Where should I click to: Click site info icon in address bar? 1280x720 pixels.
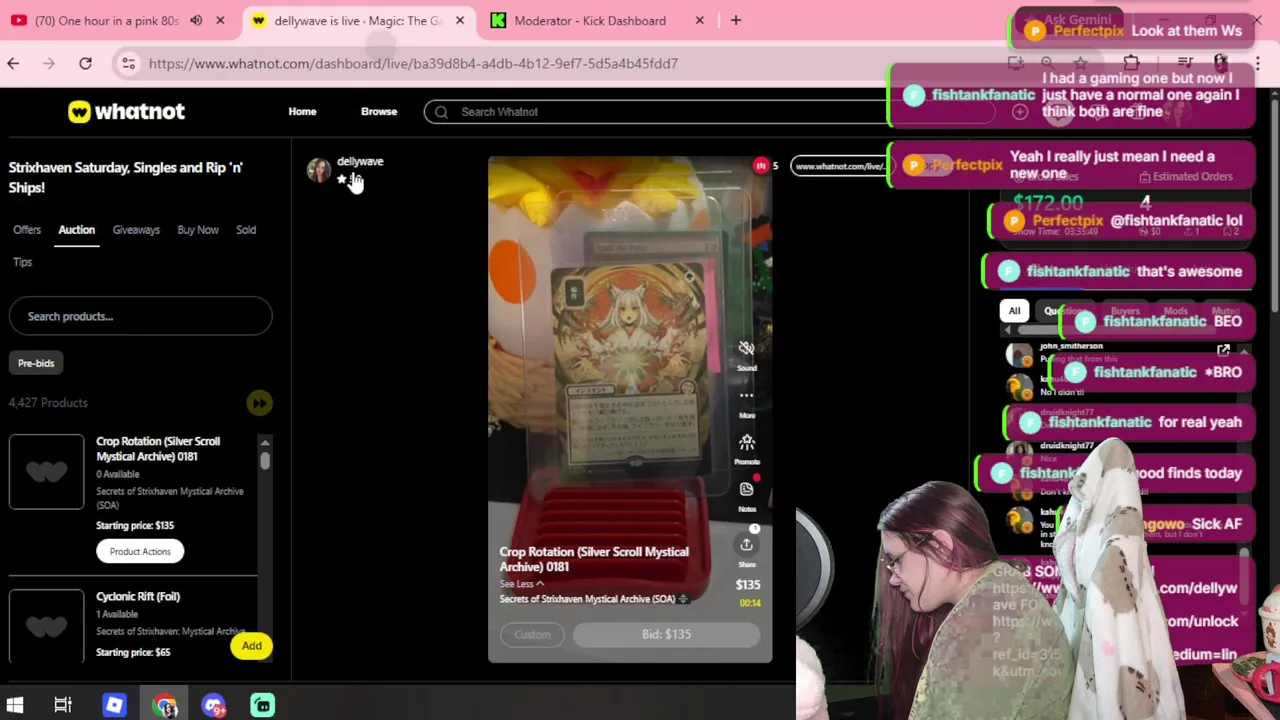128,63
